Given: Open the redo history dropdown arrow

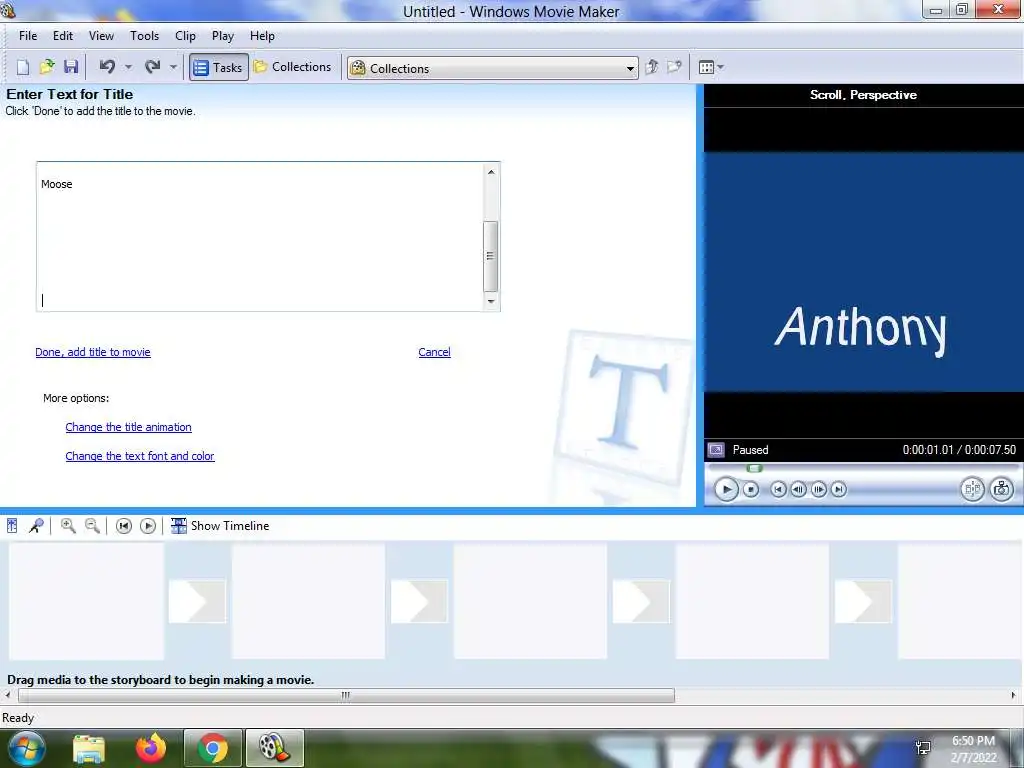Looking at the screenshot, I should [173, 67].
